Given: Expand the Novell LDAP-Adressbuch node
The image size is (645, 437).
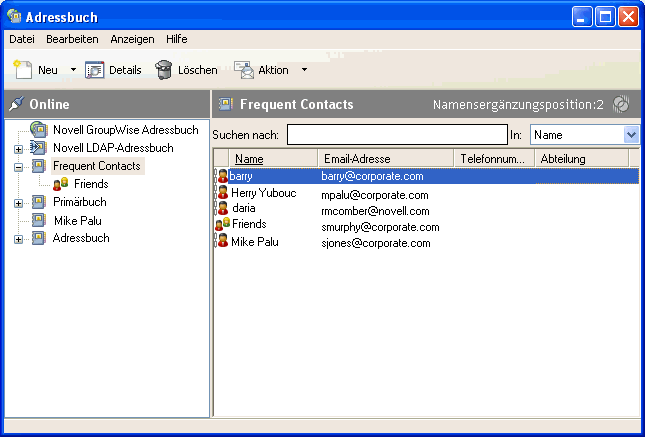Looking at the screenshot, I should [x=18, y=149].
